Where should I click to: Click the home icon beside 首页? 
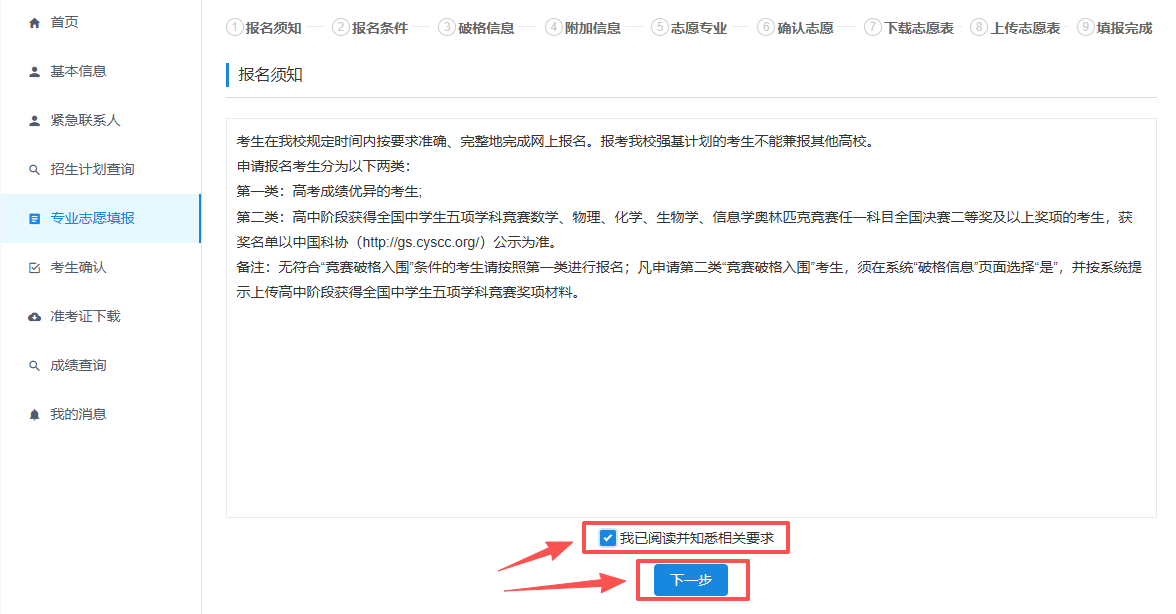35,22
